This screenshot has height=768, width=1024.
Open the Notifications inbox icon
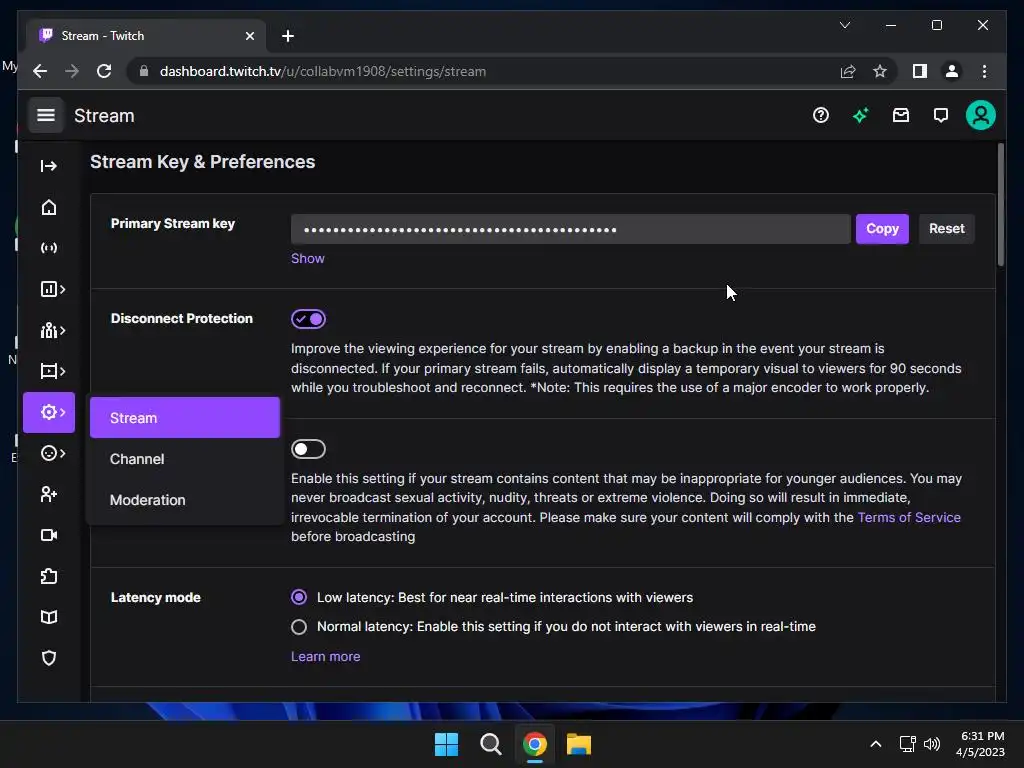click(x=901, y=116)
